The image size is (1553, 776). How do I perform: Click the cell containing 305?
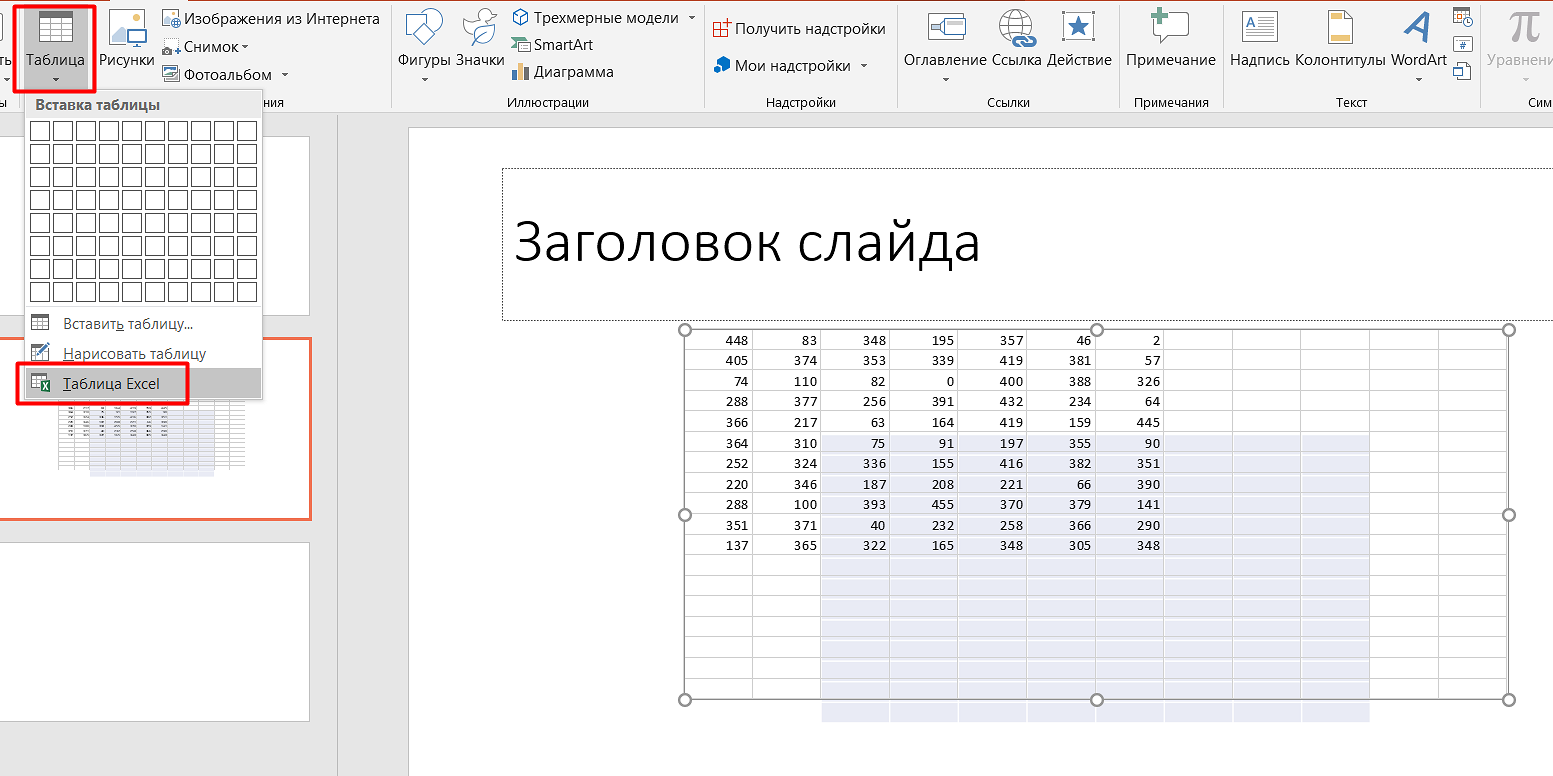tap(1061, 546)
